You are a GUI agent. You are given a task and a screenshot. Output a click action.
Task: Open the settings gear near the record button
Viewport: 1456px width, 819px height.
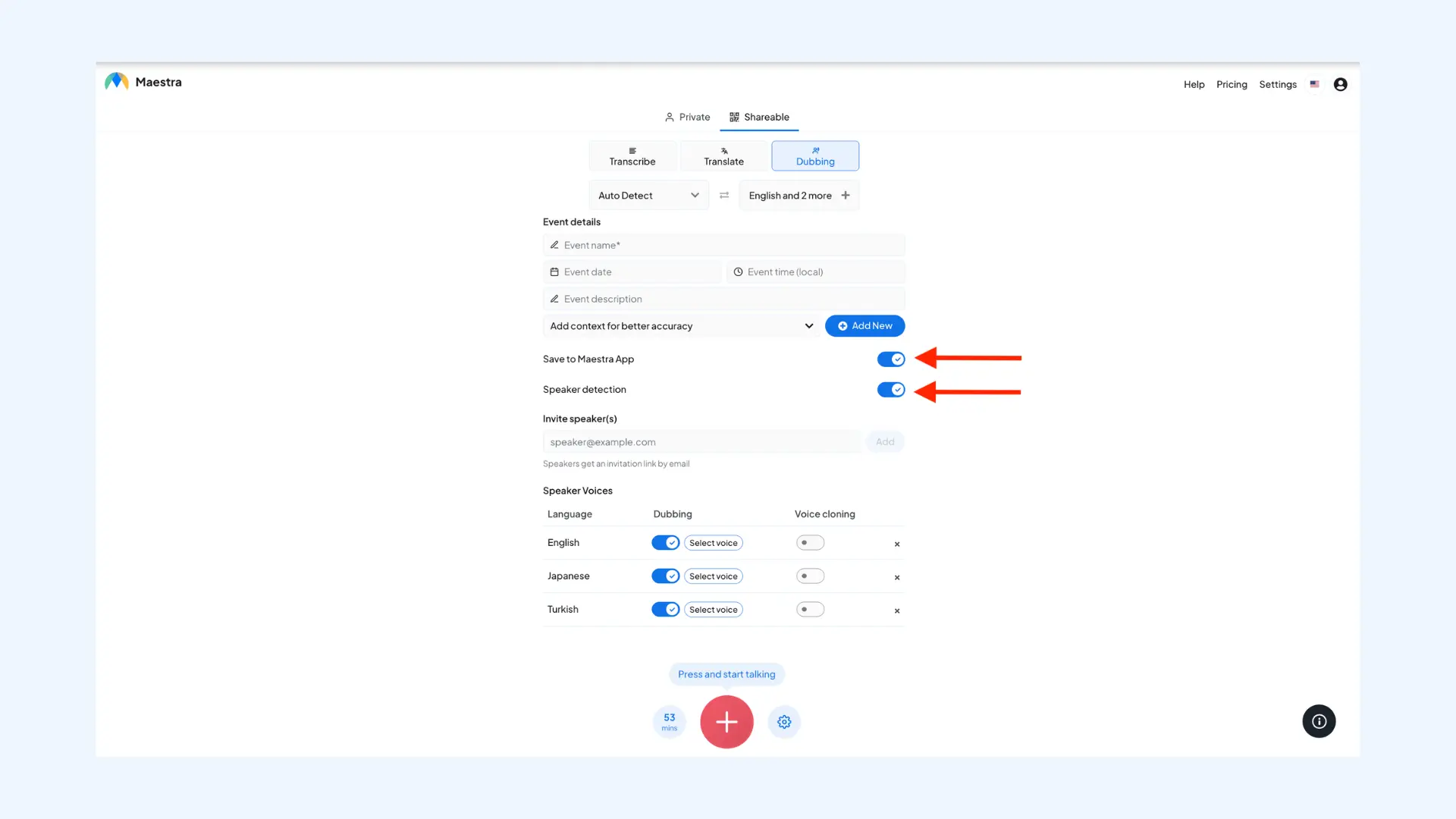tap(784, 722)
